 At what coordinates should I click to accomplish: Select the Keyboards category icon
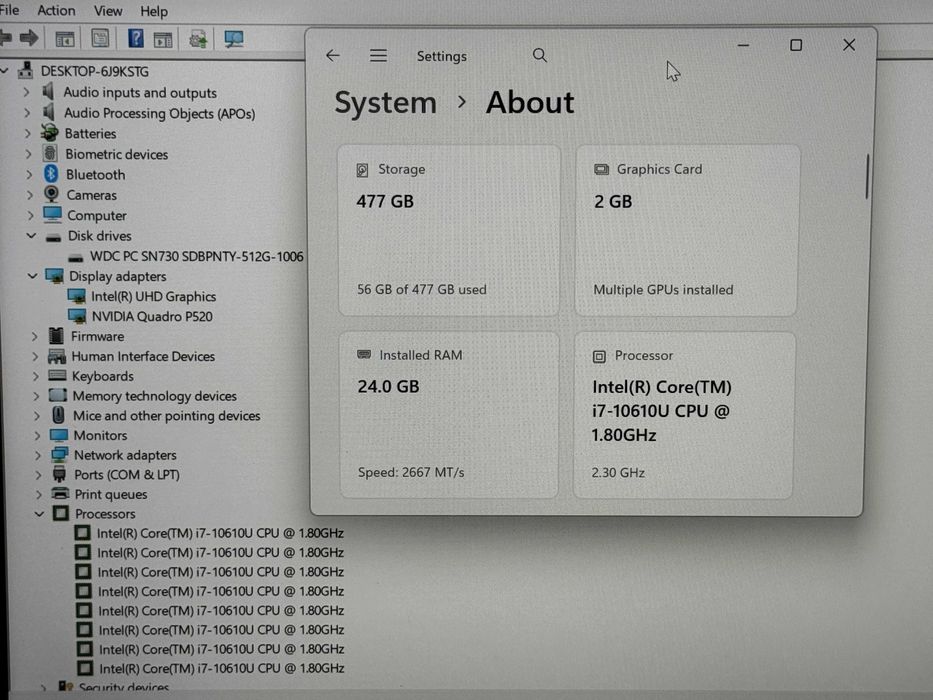click(57, 375)
